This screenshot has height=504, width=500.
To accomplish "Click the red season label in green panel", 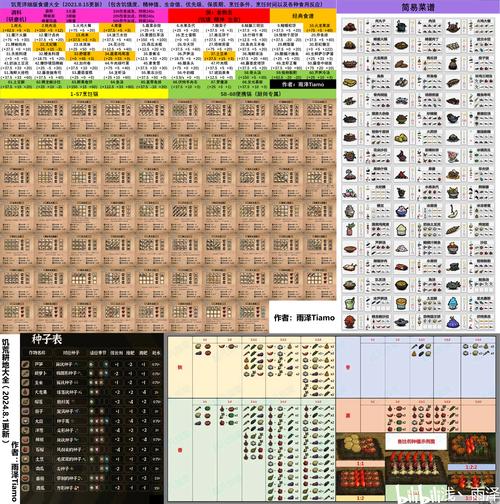I will coord(180,450).
